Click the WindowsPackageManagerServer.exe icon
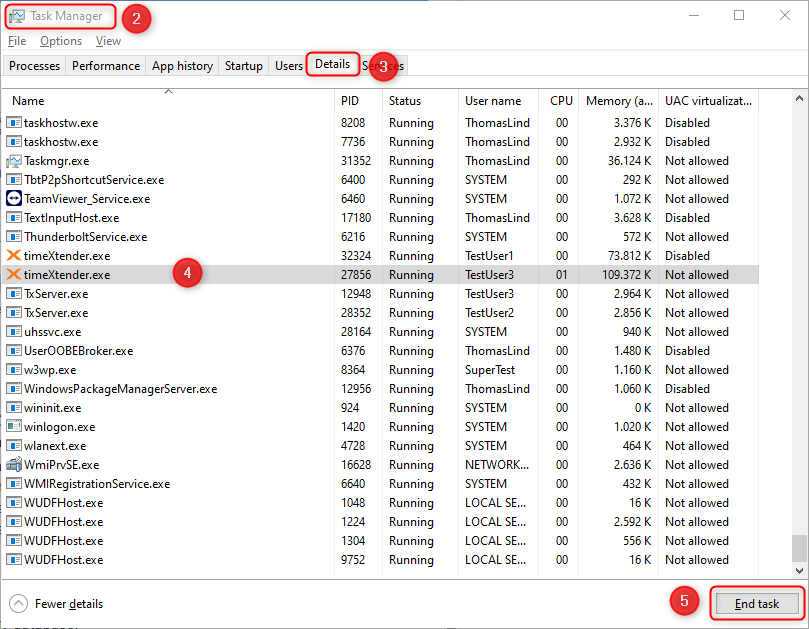This screenshot has height=629, width=809. coord(14,389)
